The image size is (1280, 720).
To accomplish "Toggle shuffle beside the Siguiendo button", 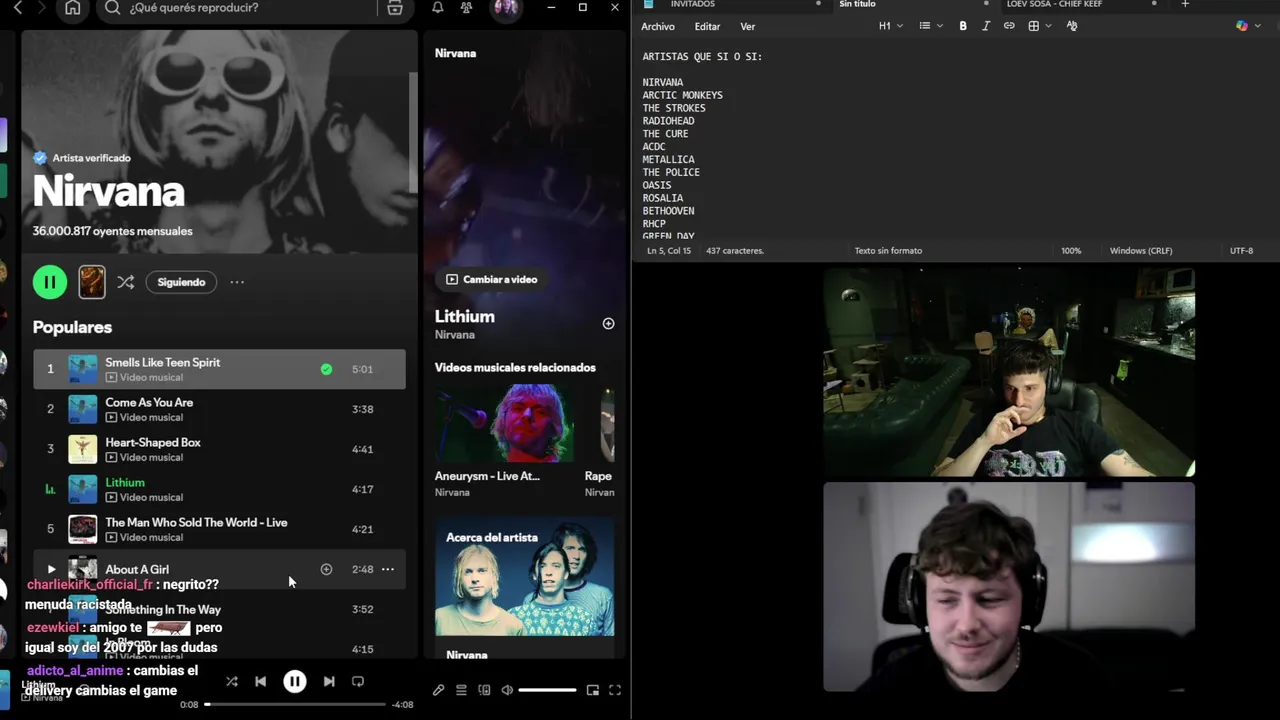I will point(125,282).
